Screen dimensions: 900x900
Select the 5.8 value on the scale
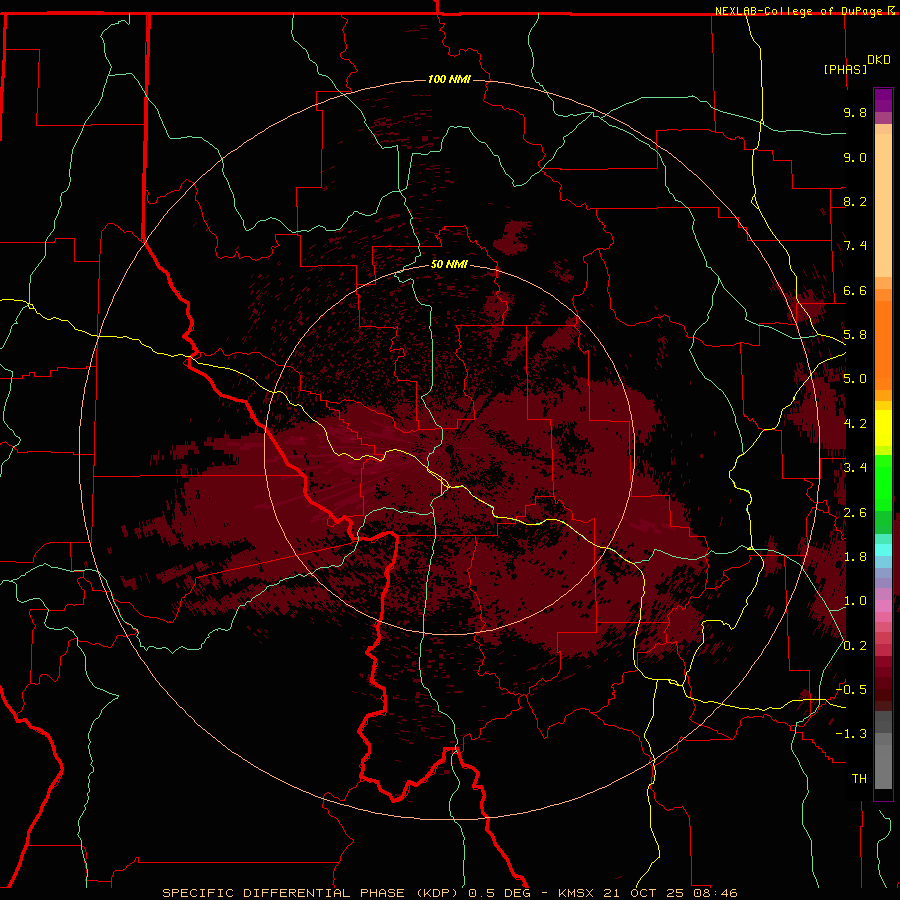(855, 335)
